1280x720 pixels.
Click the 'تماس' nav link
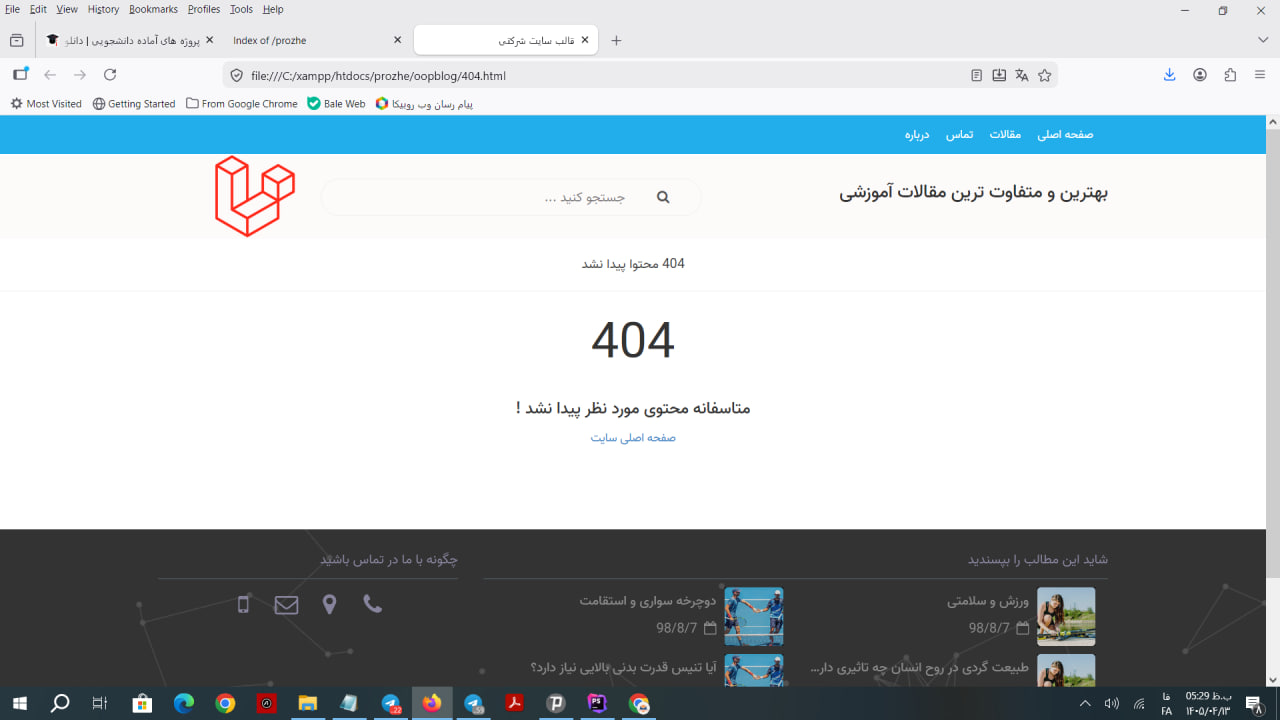click(960, 134)
